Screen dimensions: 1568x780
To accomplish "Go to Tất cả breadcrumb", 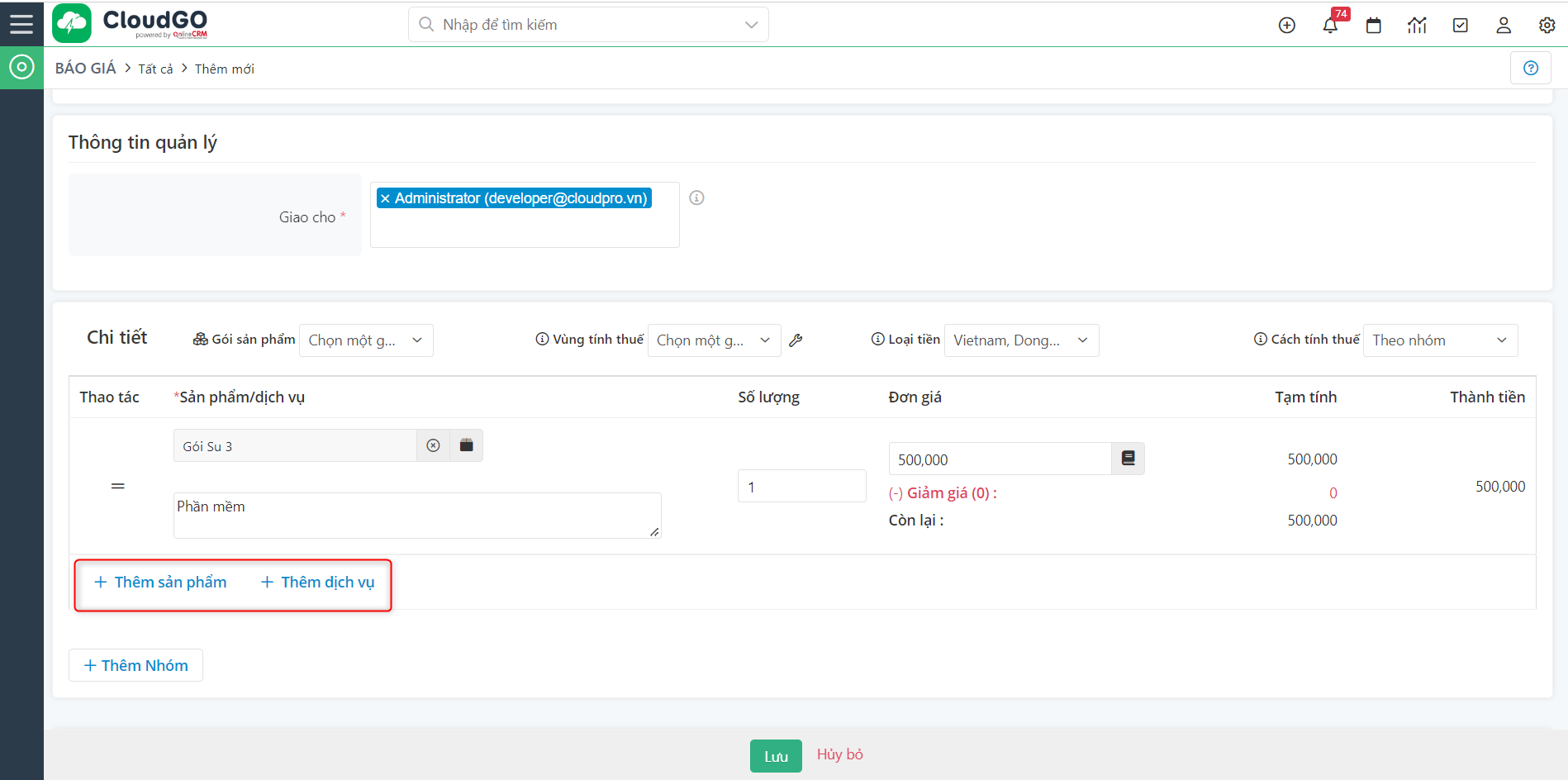I will tap(155, 69).
